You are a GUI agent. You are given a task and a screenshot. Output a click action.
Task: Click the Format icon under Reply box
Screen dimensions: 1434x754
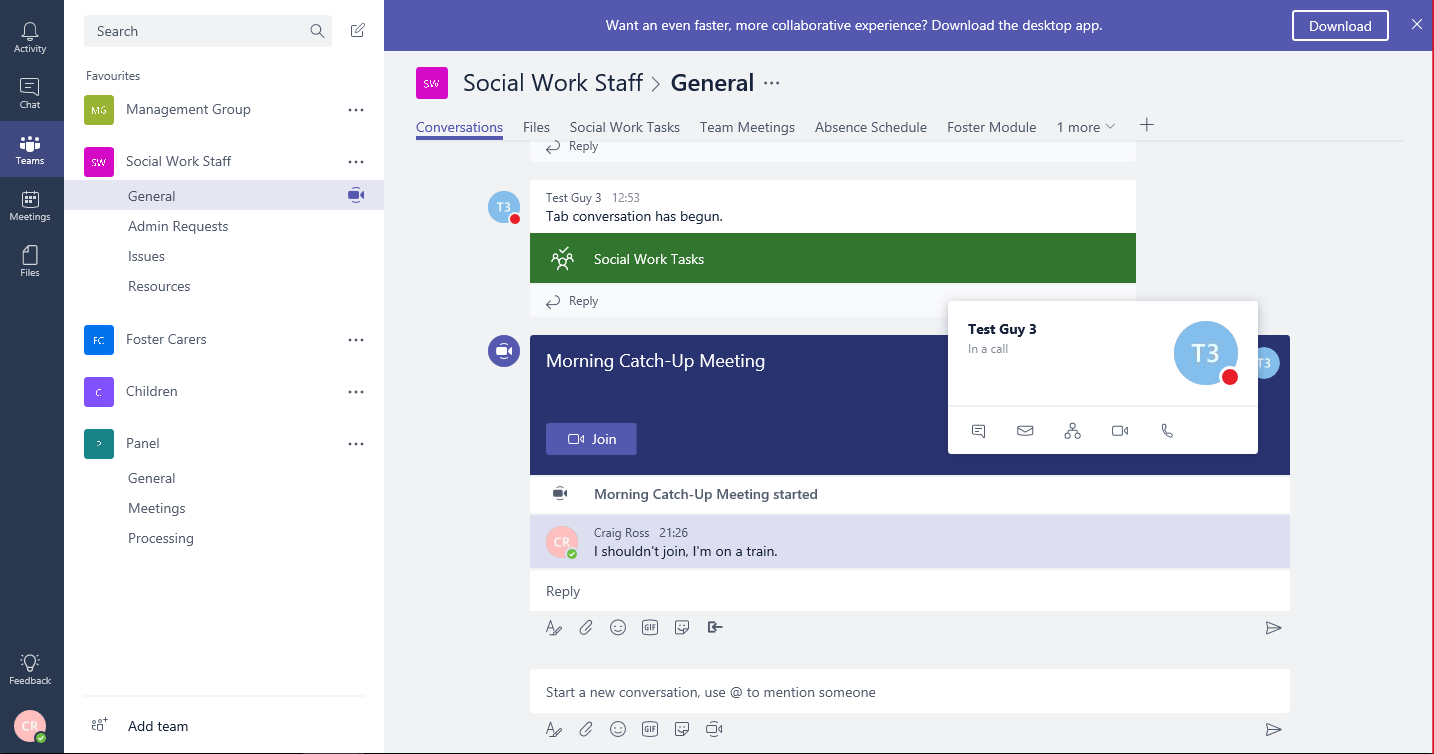pos(554,628)
